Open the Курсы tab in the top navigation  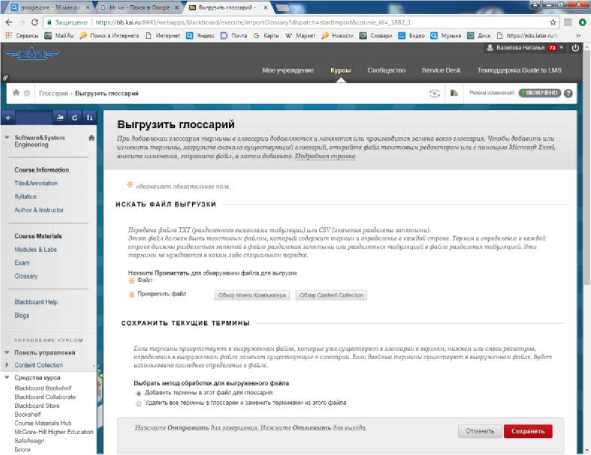[341, 70]
